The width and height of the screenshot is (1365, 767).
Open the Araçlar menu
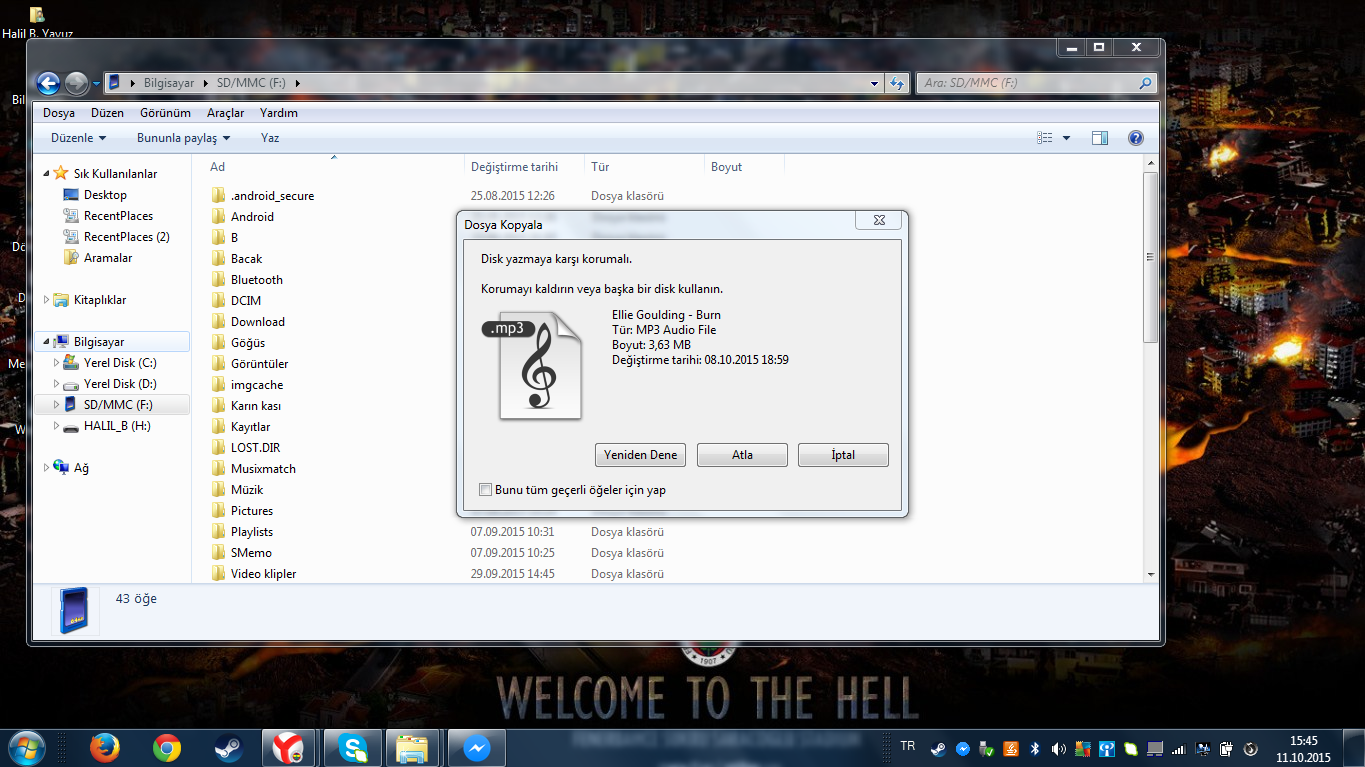click(x=225, y=113)
